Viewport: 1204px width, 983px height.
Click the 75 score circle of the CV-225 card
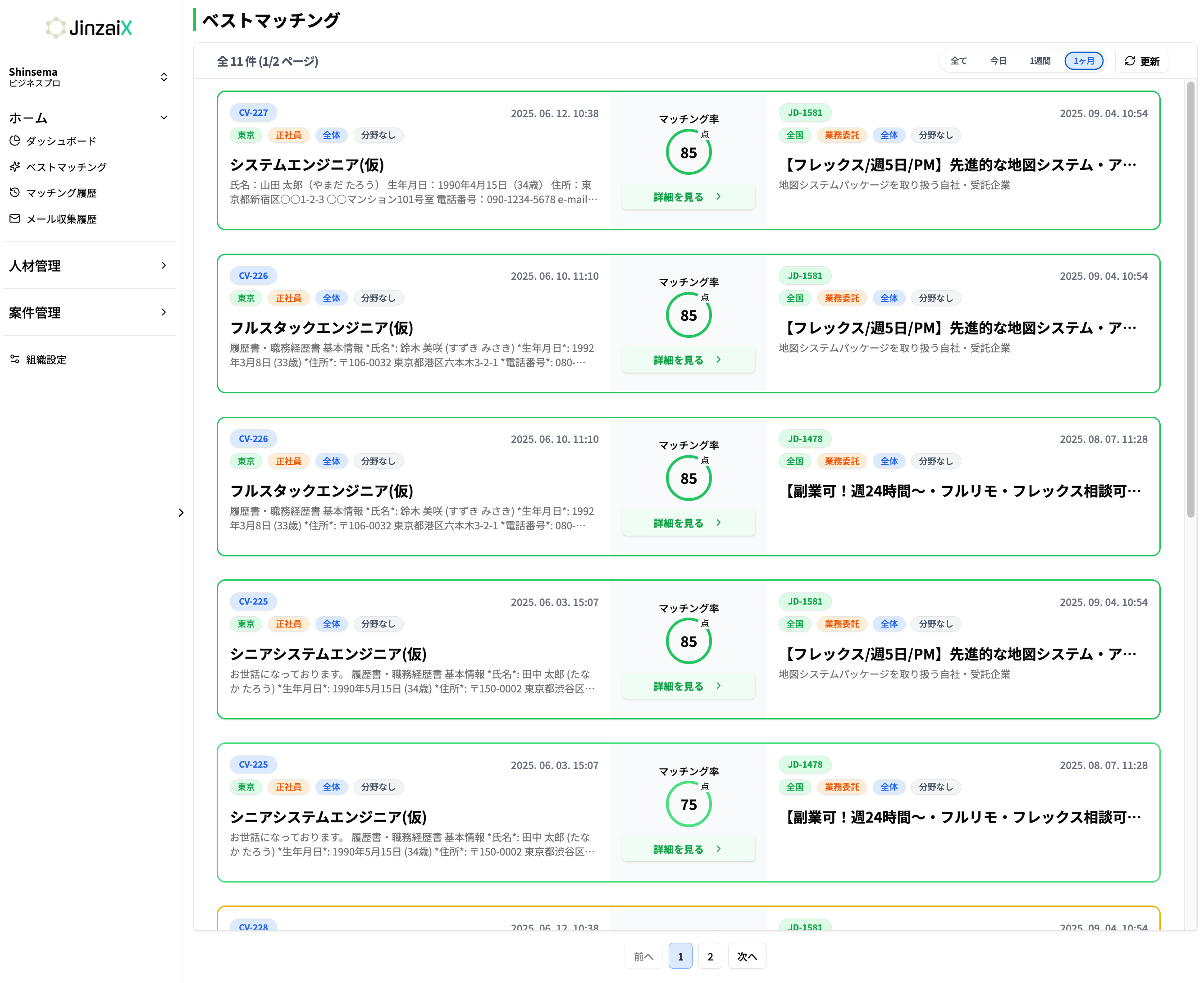pos(688,804)
